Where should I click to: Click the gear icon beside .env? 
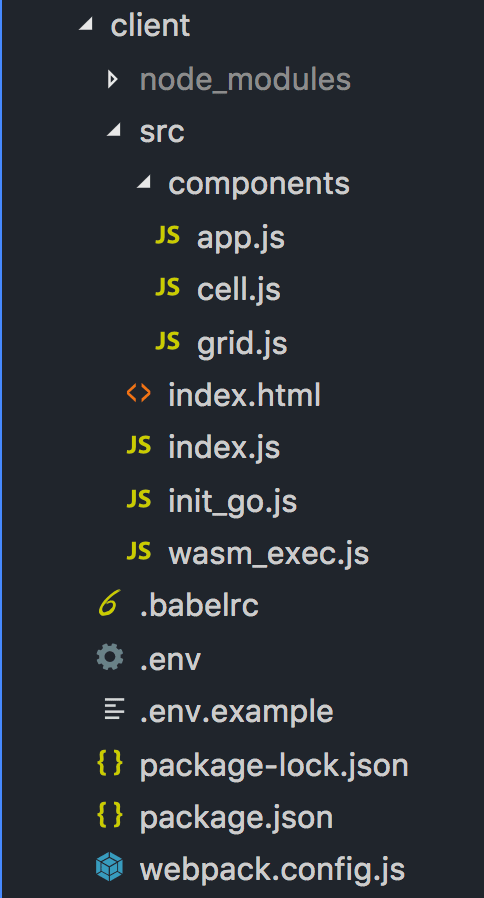110,657
